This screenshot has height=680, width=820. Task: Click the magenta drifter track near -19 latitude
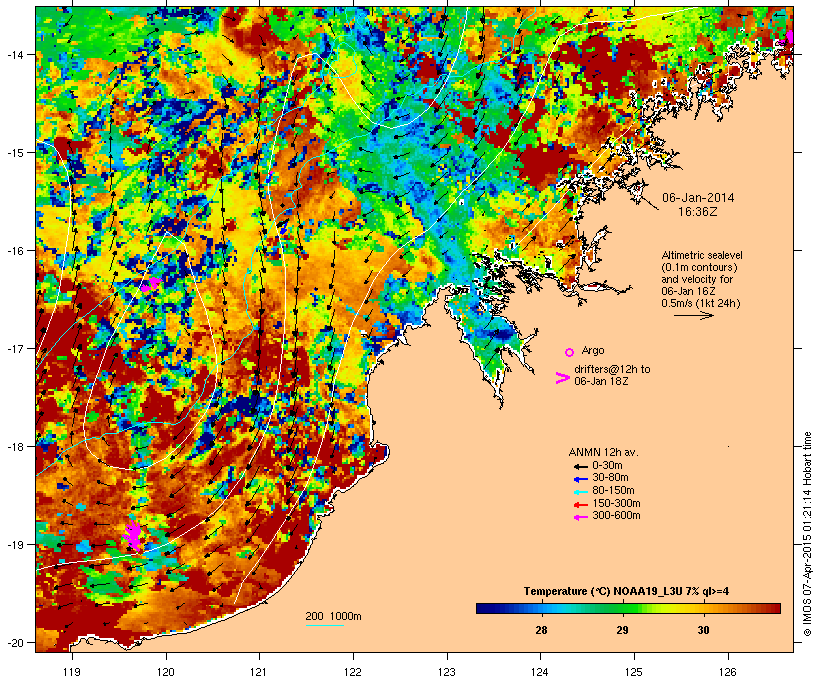click(133, 535)
